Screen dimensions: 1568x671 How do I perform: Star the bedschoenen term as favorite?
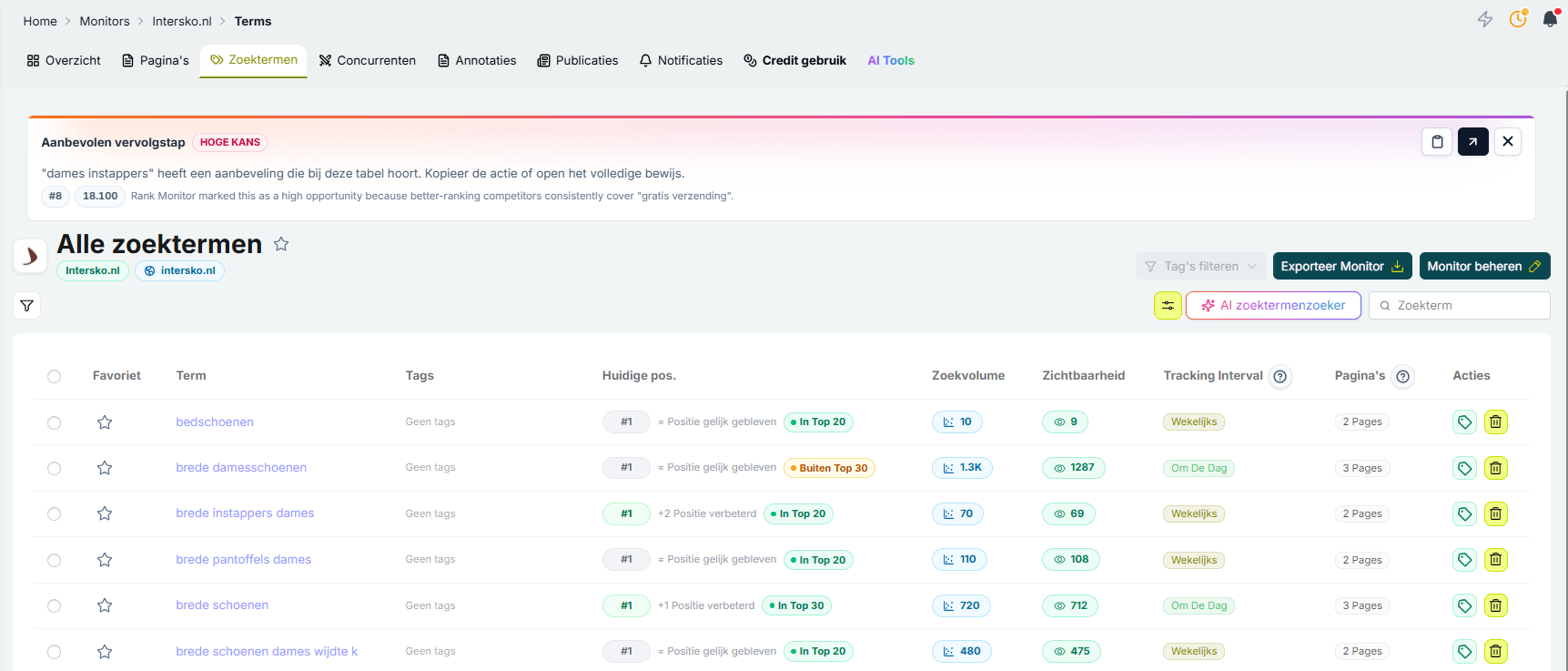pos(105,422)
